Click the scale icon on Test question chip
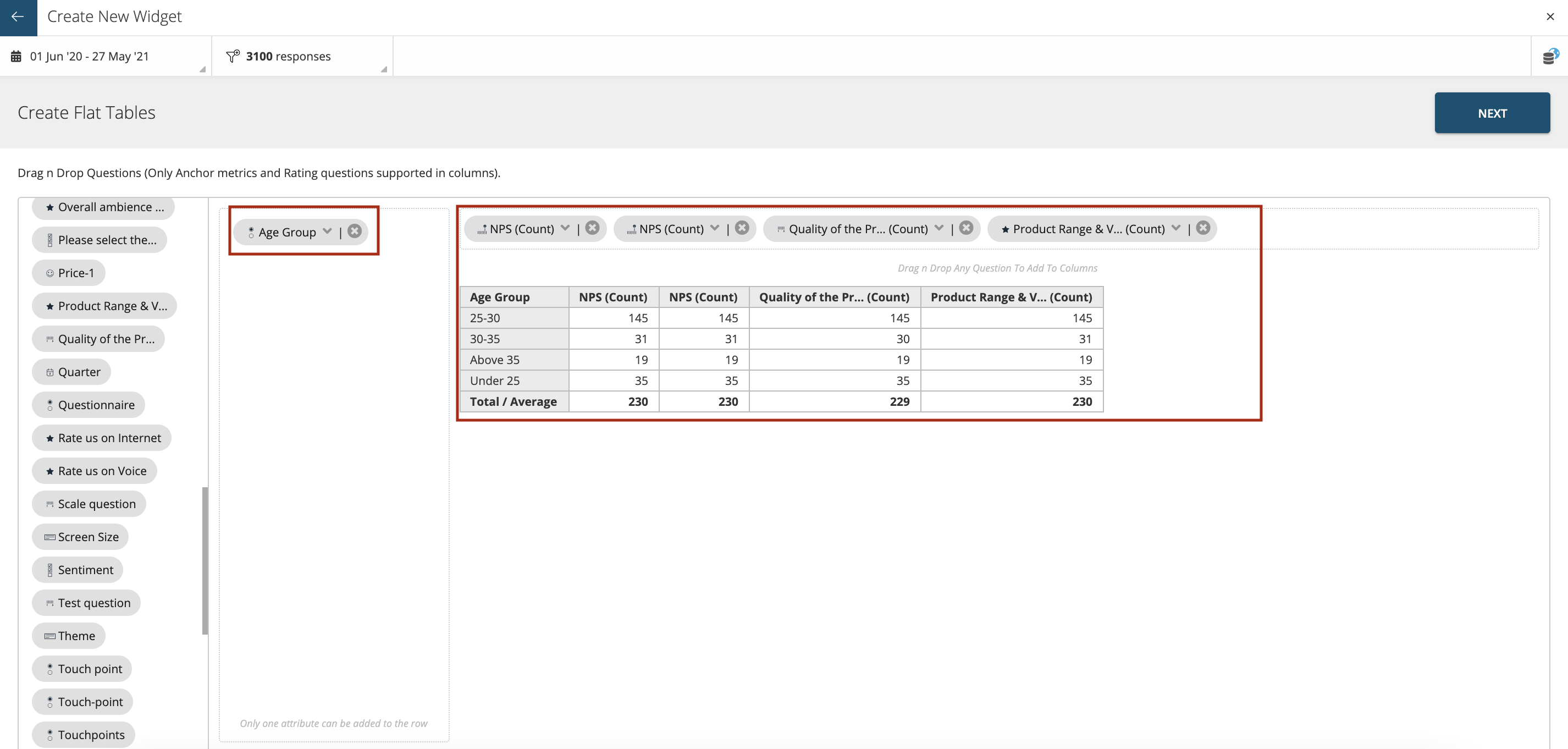 click(x=50, y=603)
